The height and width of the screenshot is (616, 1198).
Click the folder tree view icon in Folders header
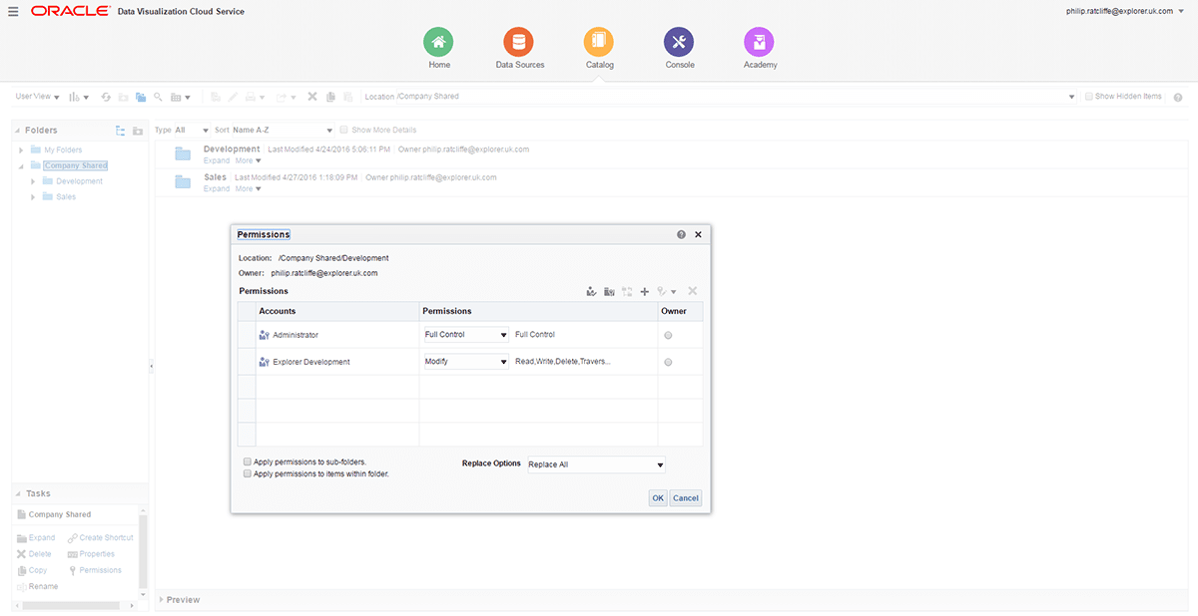[x=121, y=131]
